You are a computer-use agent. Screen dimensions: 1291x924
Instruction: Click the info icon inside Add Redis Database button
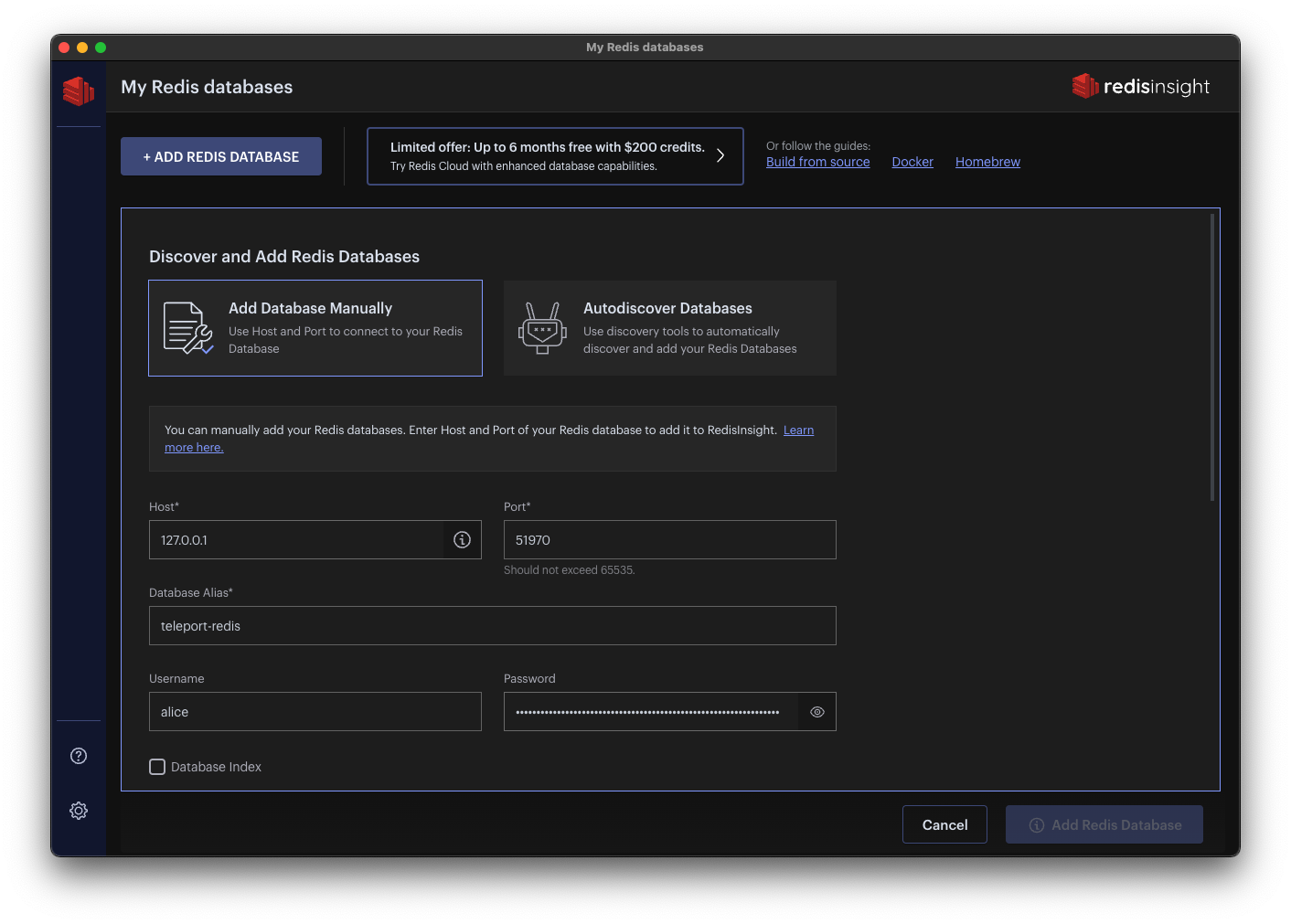(x=1036, y=824)
